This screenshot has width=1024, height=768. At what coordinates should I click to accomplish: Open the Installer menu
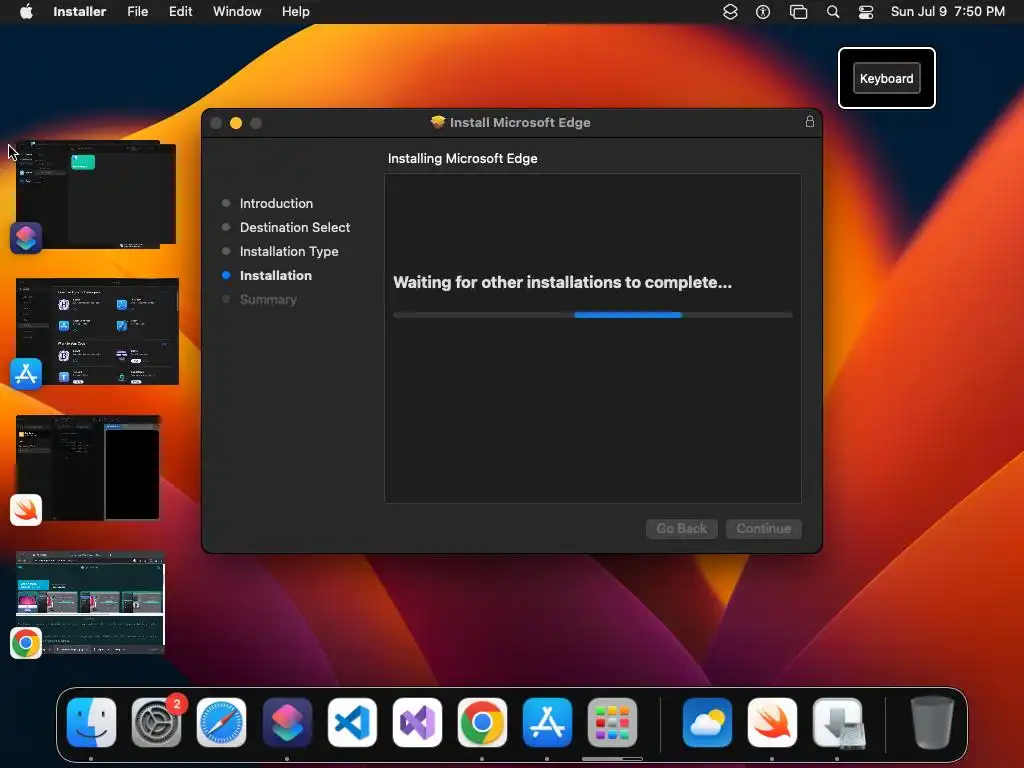[x=79, y=12]
